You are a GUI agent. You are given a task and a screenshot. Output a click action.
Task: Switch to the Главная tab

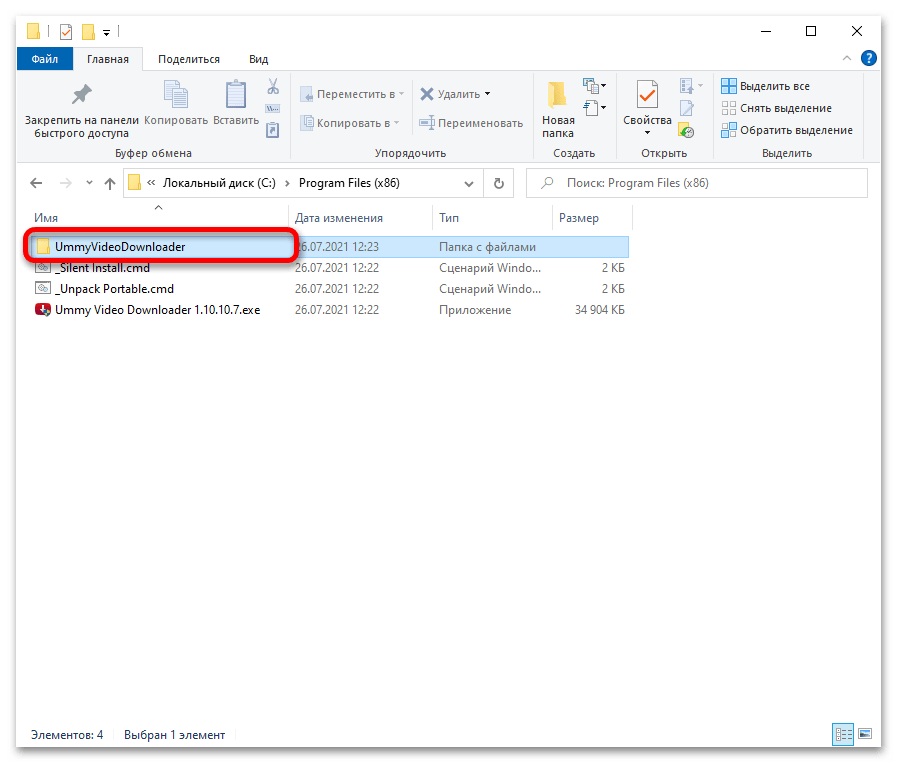(x=108, y=59)
